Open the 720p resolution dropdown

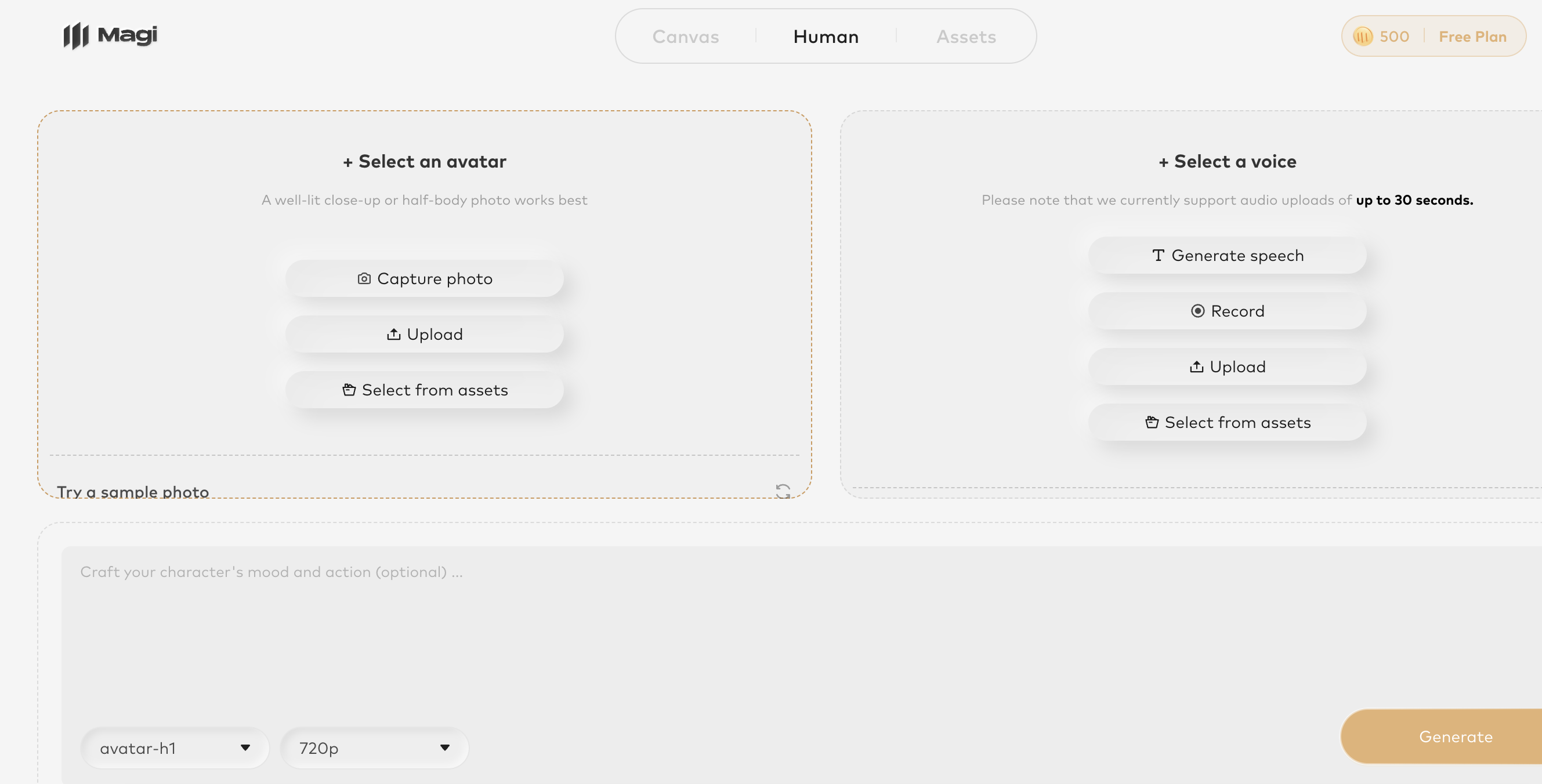pyautogui.click(x=374, y=747)
